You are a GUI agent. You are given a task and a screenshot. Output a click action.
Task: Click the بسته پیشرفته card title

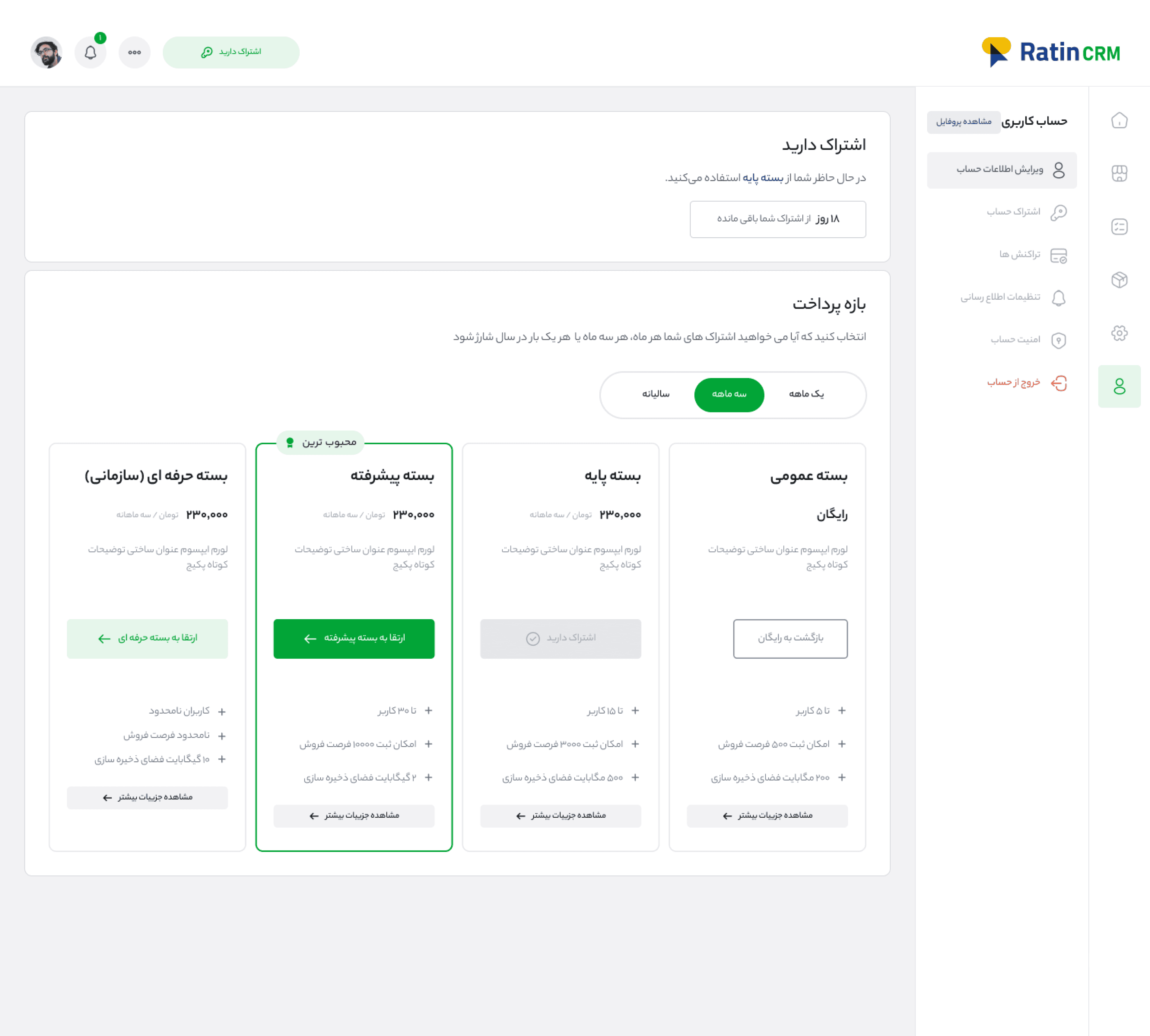click(392, 476)
